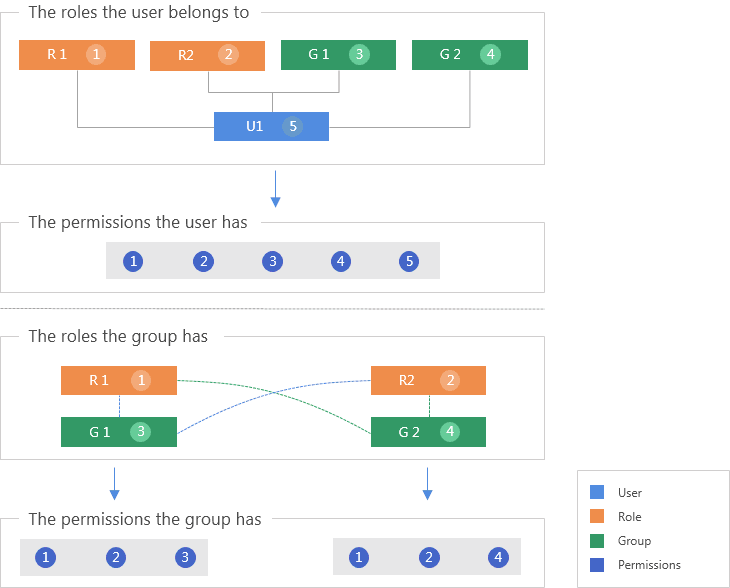730x588 pixels.
Task: Click circle 4 in right group permissions box
Action: 498,557
